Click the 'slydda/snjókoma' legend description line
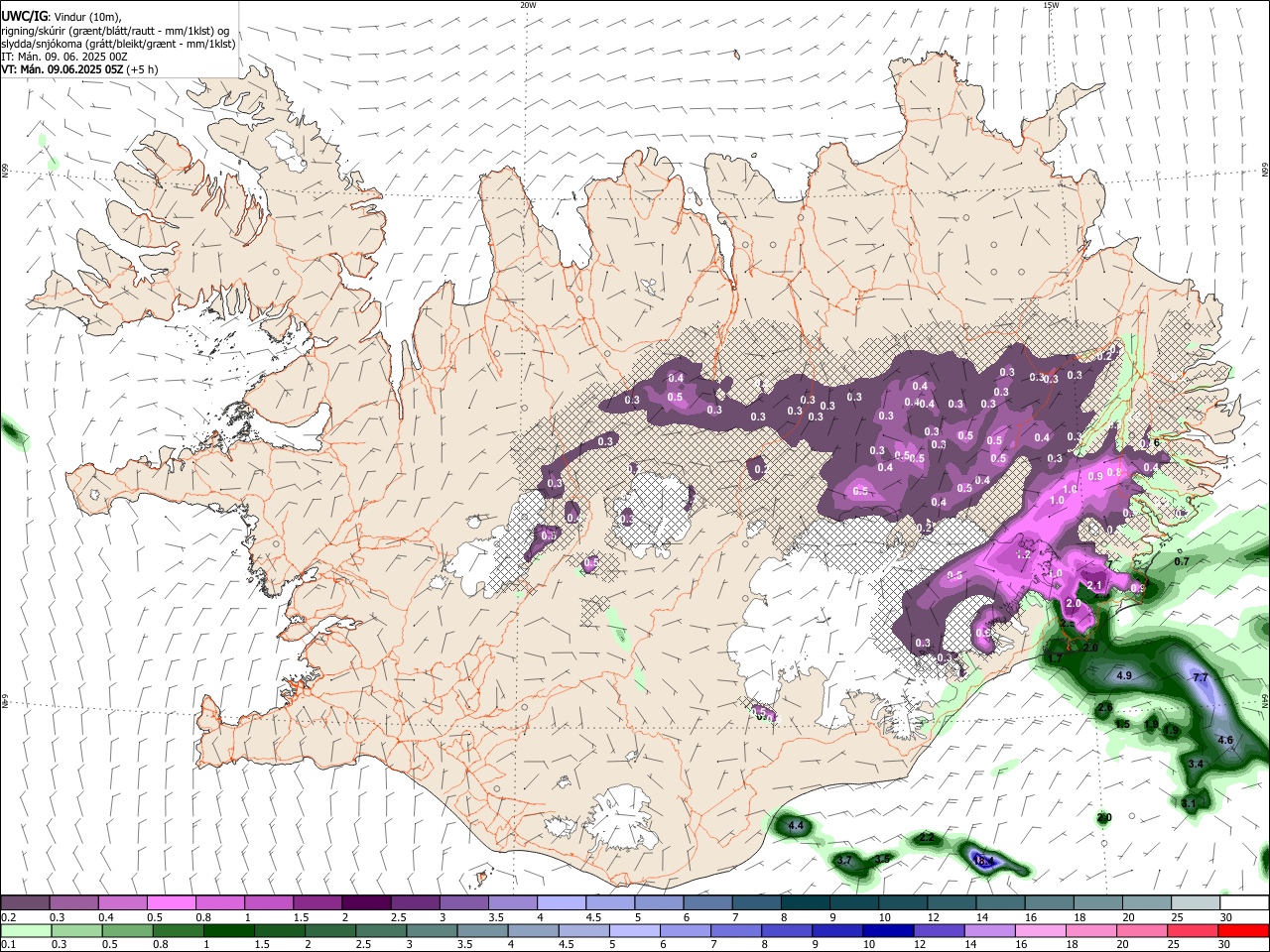Screen dimensions: 1270x952 (x=119, y=44)
